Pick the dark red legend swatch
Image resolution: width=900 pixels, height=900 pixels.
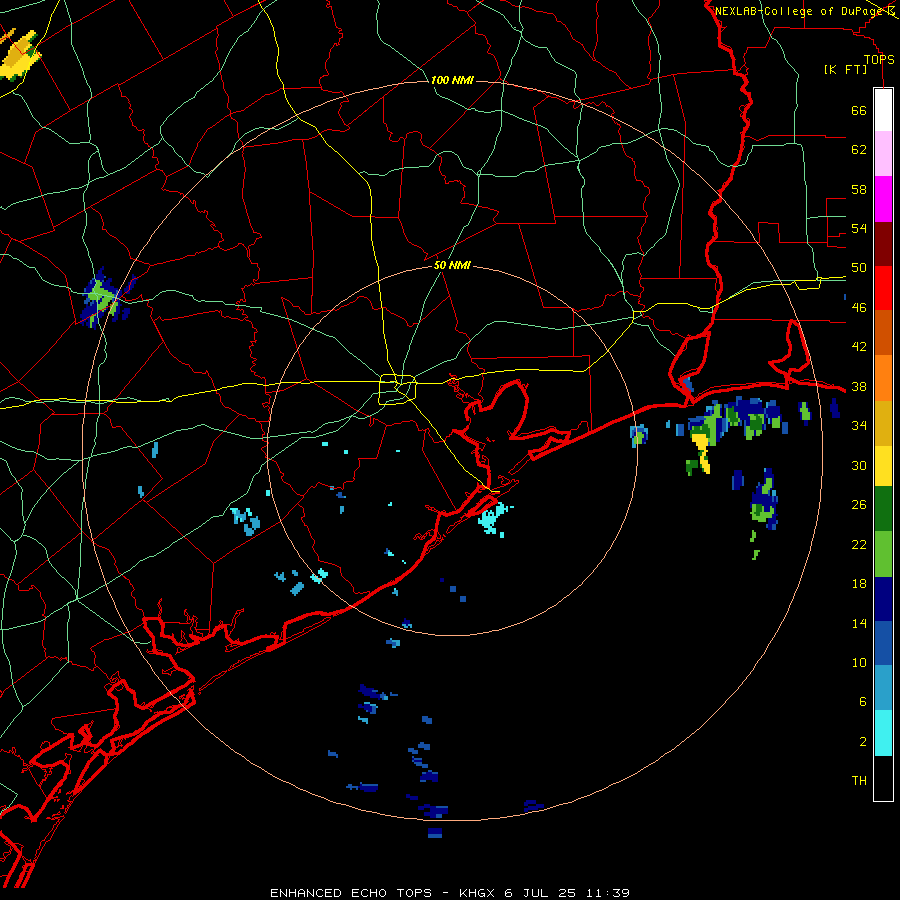883,243
